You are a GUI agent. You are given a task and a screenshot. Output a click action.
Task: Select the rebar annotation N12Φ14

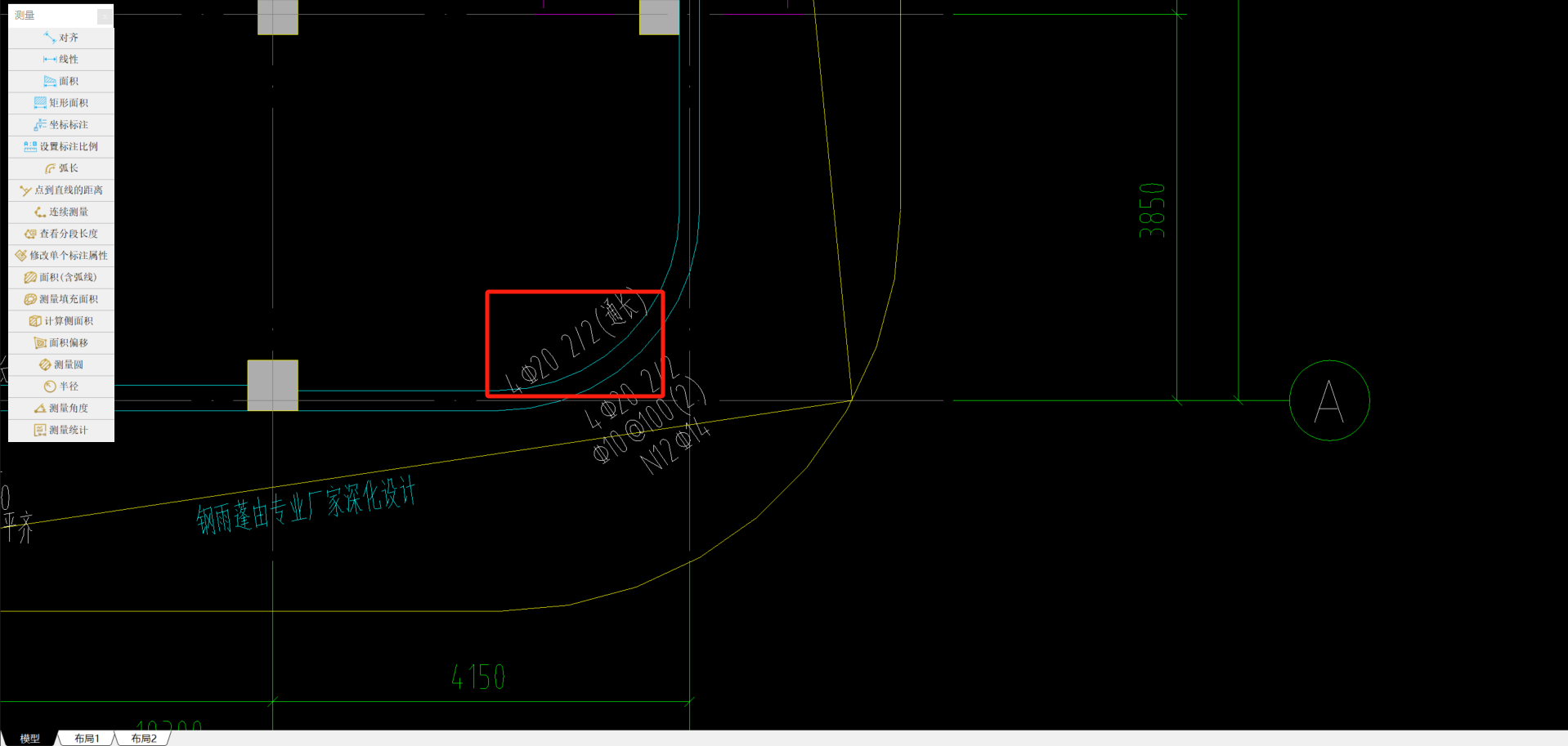[675, 446]
